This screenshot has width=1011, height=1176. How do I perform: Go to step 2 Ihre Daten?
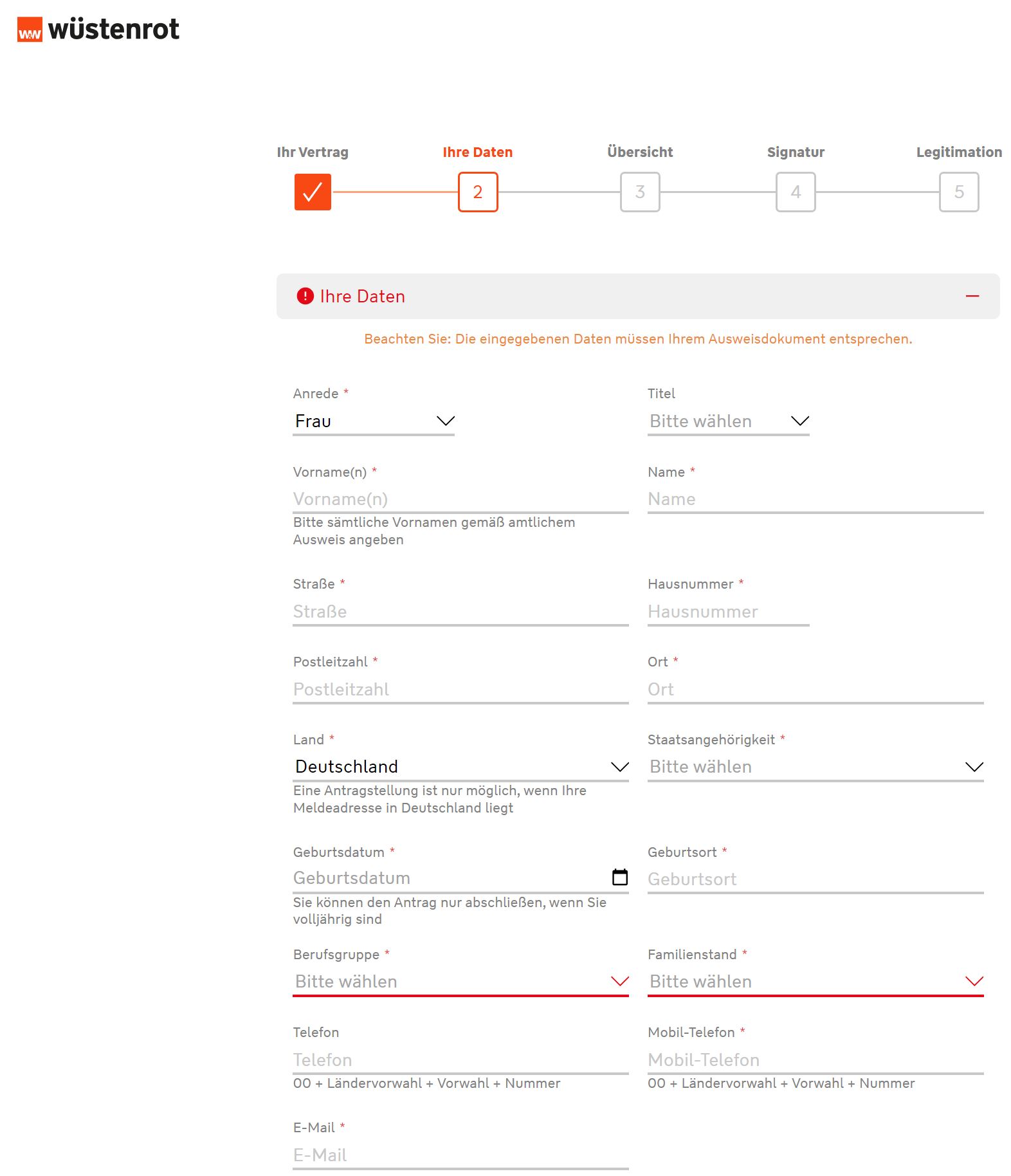pos(478,192)
